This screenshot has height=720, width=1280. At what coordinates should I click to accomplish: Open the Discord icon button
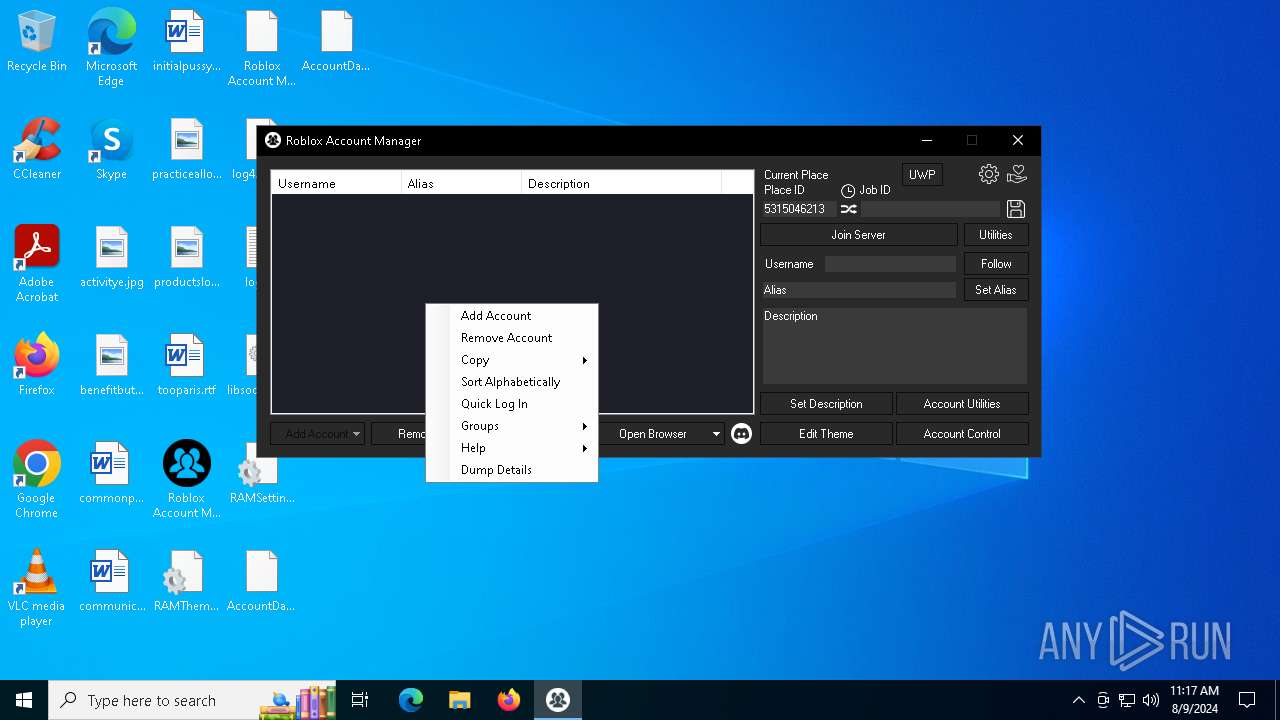coord(741,434)
